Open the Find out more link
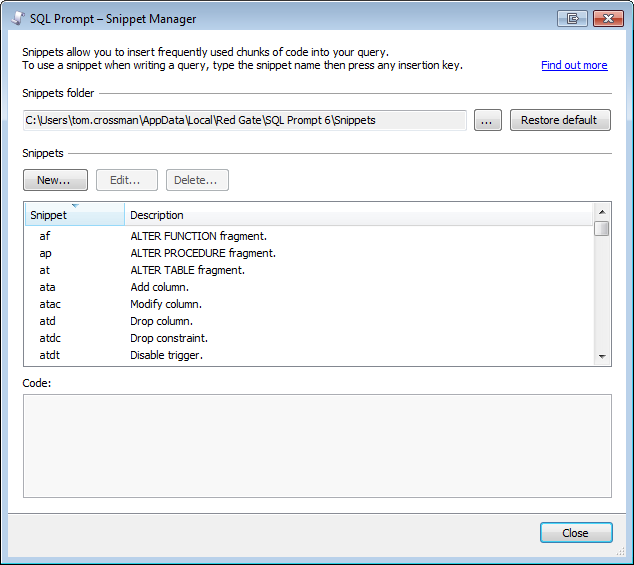This screenshot has width=634, height=565. coord(574,65)
